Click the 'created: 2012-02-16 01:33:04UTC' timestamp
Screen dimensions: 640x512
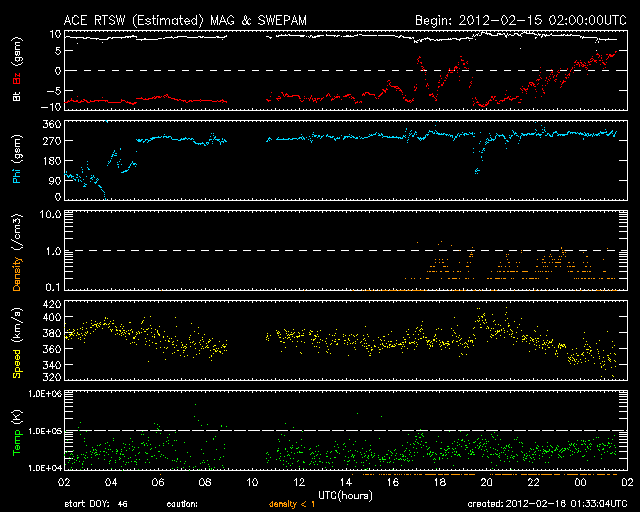[547, 504]
